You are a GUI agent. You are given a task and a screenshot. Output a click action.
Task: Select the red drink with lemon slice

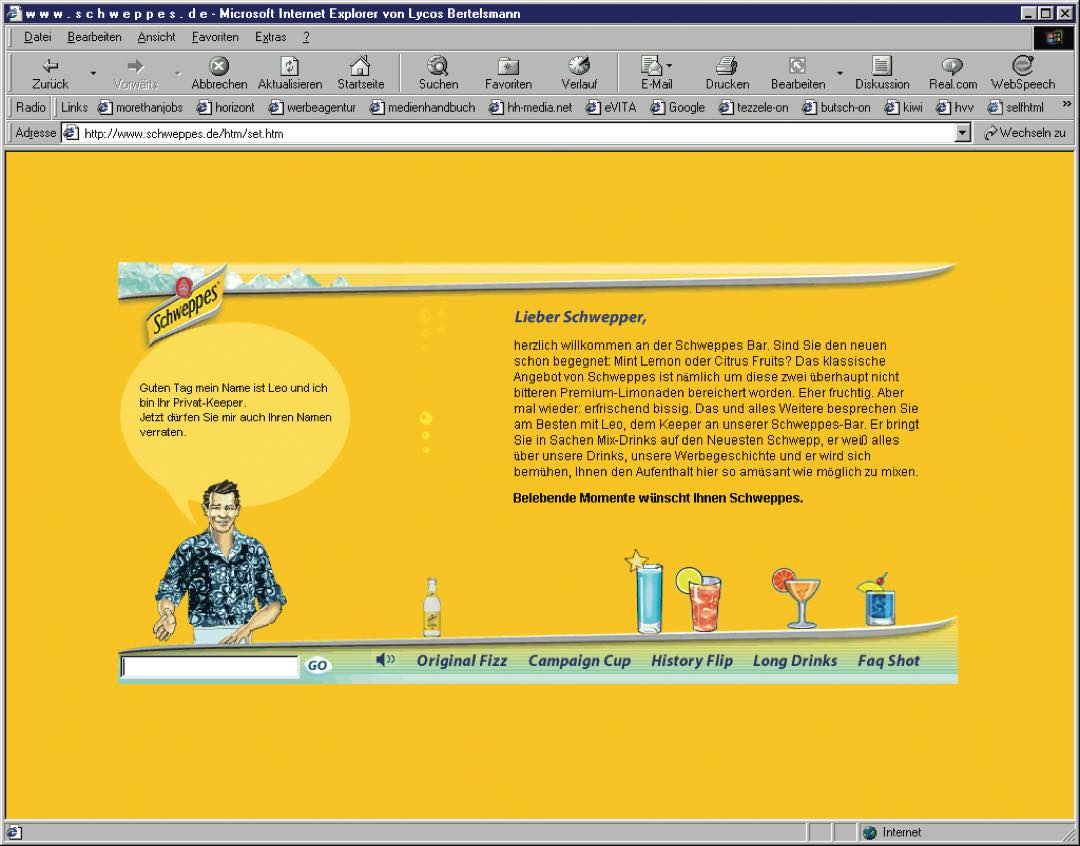[700, 599]
